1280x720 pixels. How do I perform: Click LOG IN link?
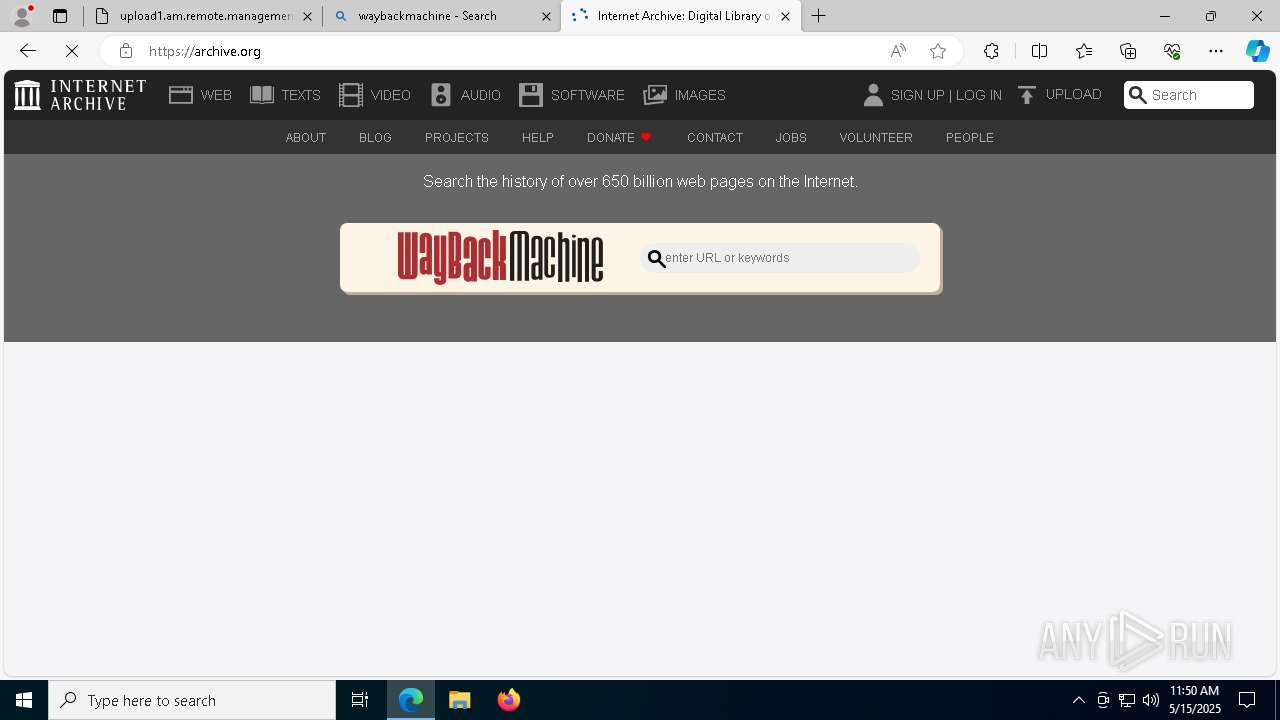point(979,95)
